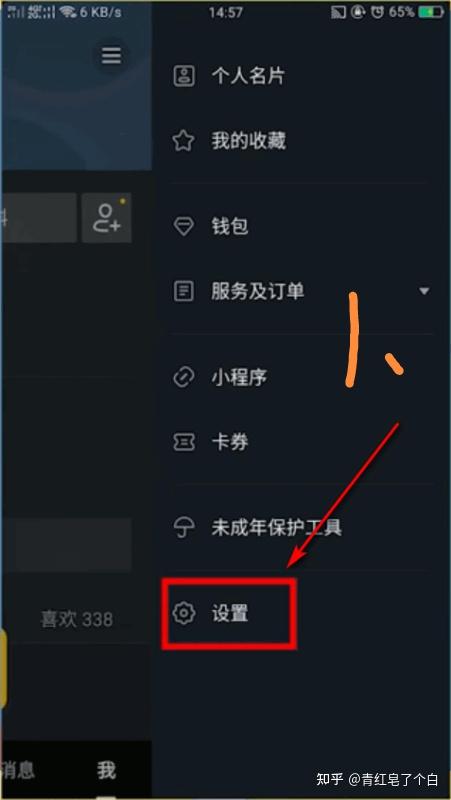The width and height of the screenshot is (451, 800).
Task: Tap the personal card icon
Action: (x=184, y=77)
